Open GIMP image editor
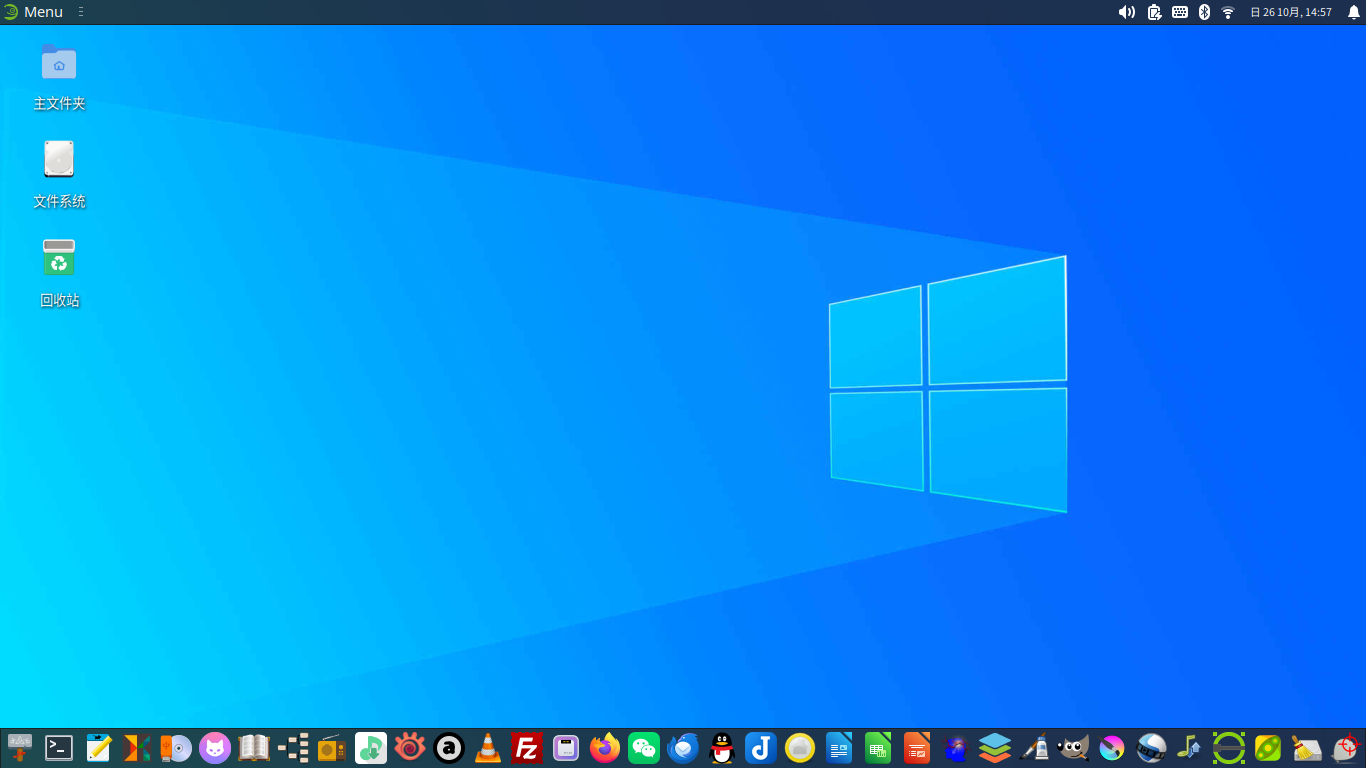The height and width of the screenshot is (768, 1366). [1073, 748]
